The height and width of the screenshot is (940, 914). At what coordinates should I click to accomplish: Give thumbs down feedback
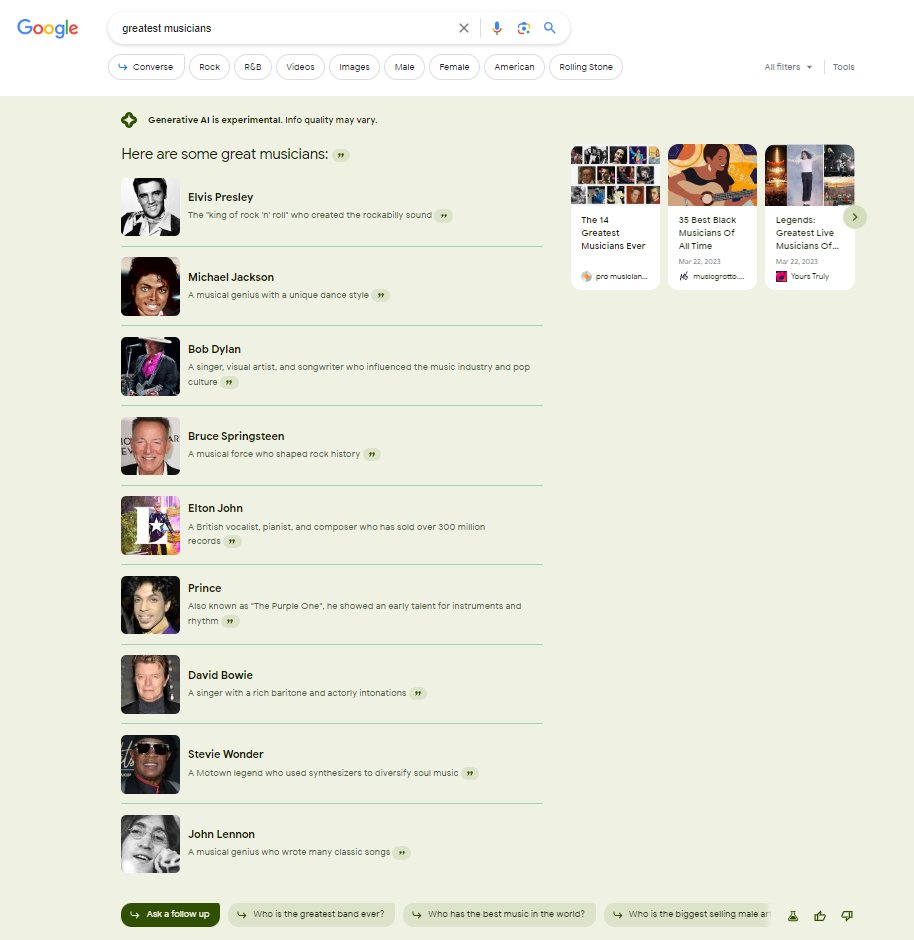click(847, 915)
